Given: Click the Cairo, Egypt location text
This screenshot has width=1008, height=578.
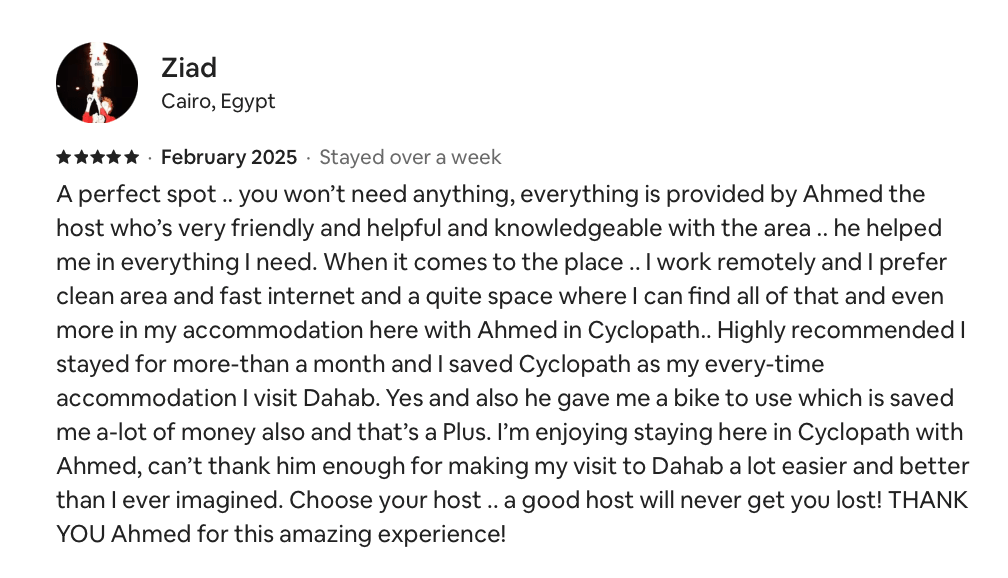Looking at the screenshot, I should [218, 101].
